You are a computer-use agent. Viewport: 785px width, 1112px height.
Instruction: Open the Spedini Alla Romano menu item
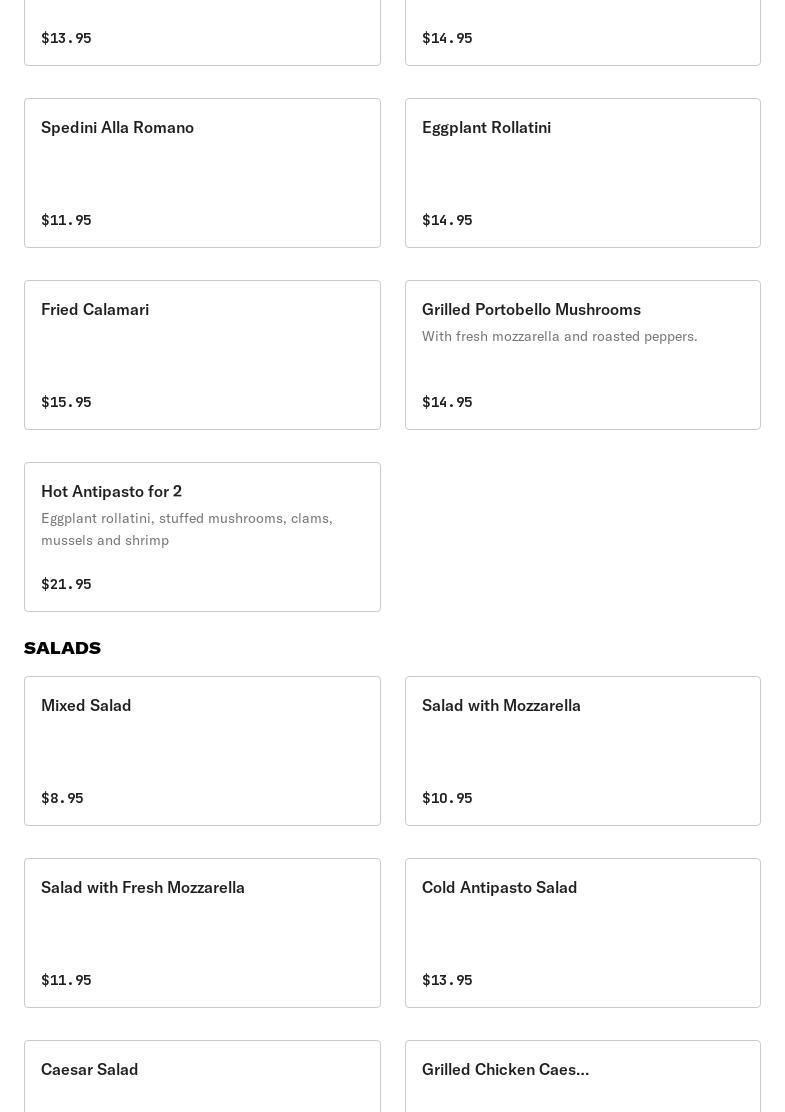tap(202, 173)
